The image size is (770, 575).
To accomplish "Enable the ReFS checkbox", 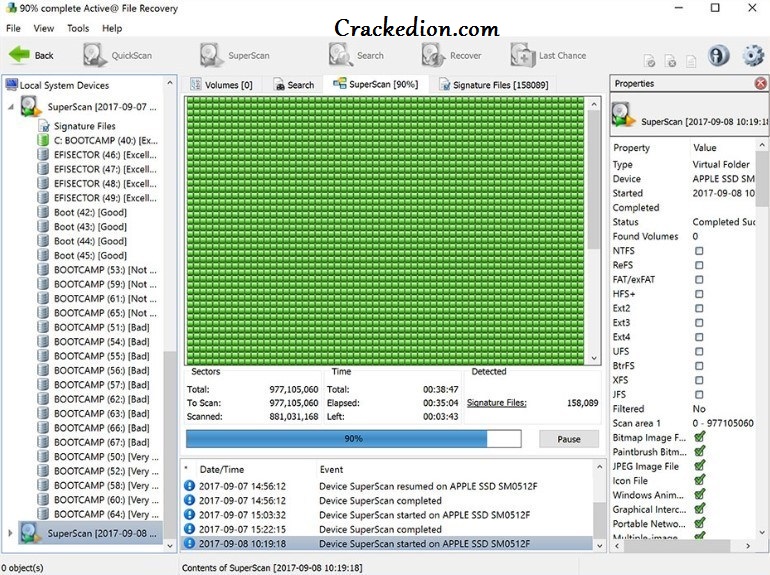I will (699, 265).
